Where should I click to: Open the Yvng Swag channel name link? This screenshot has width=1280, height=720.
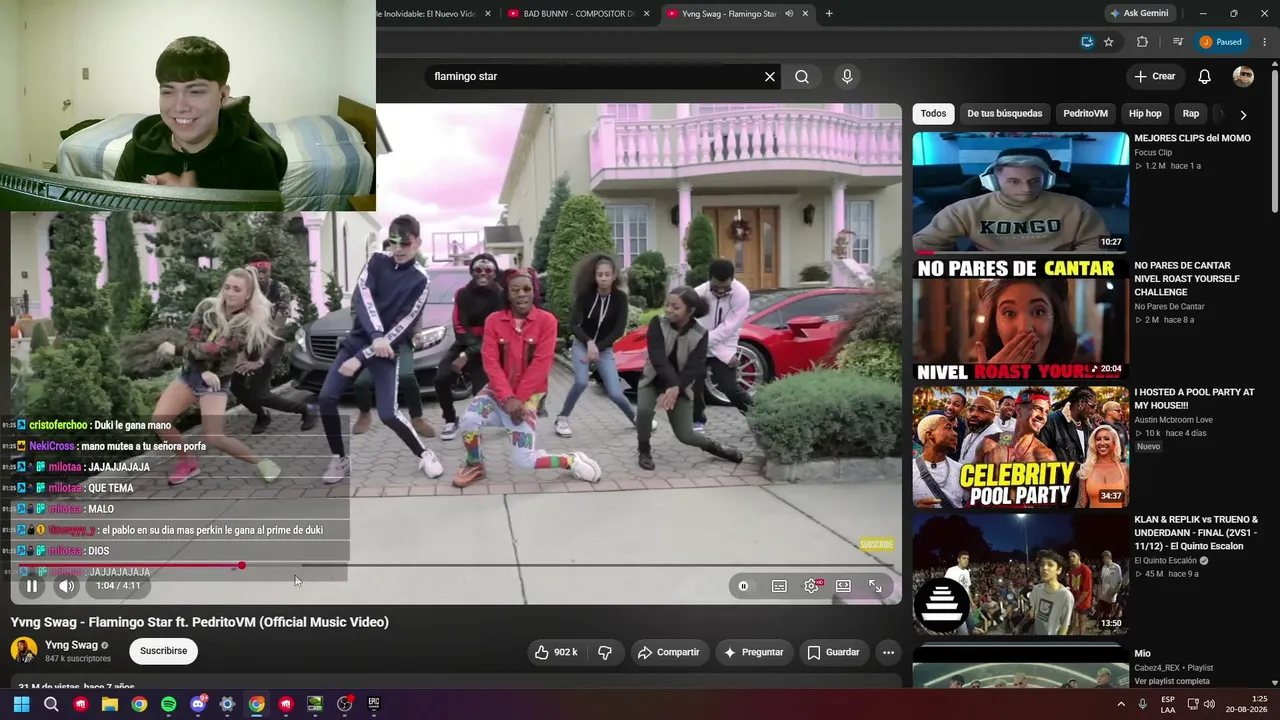coord(71,645)
